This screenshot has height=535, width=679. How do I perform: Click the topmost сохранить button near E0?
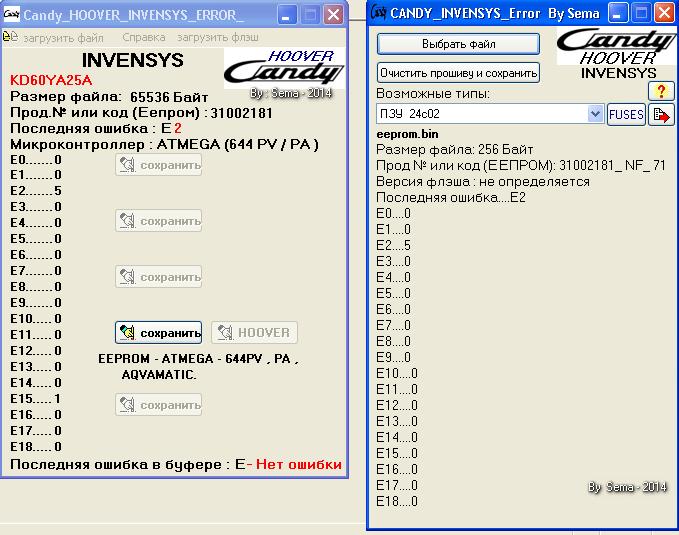(x=158, y=165)
